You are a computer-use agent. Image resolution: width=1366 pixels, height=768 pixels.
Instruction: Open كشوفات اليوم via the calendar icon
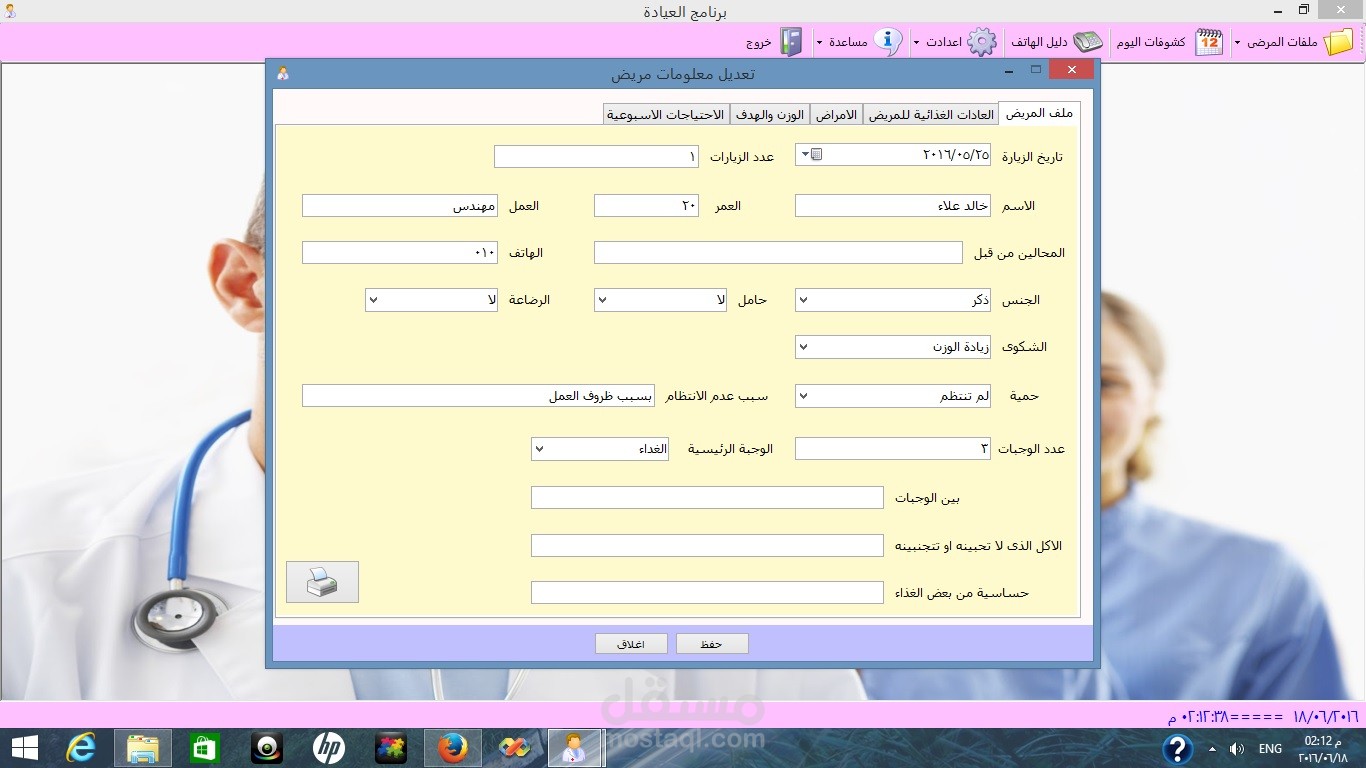[x=1208, y=42]
